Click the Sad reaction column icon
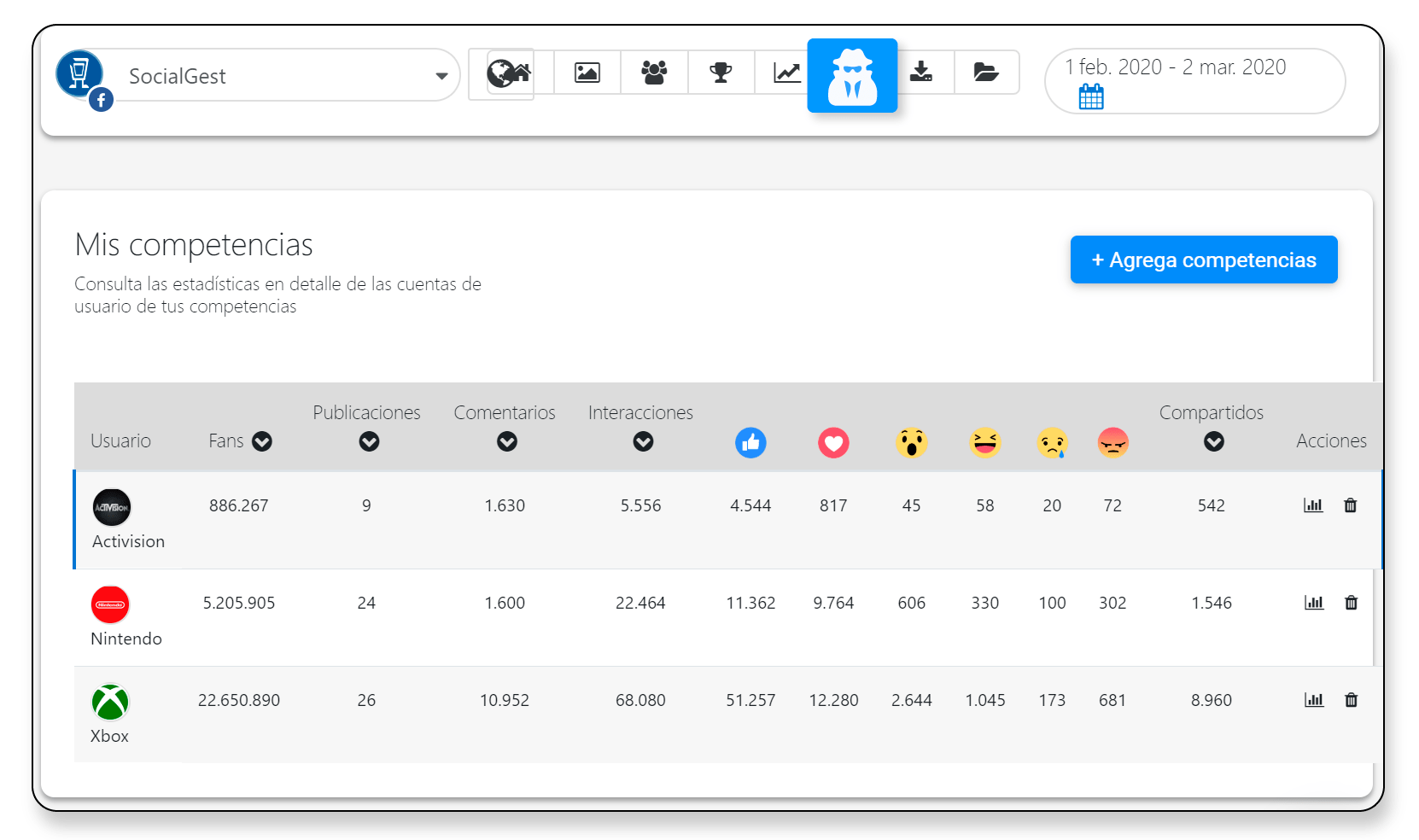Image resolution: width=1419 pixels, height=840 pixels. (x=1053, y=442)
